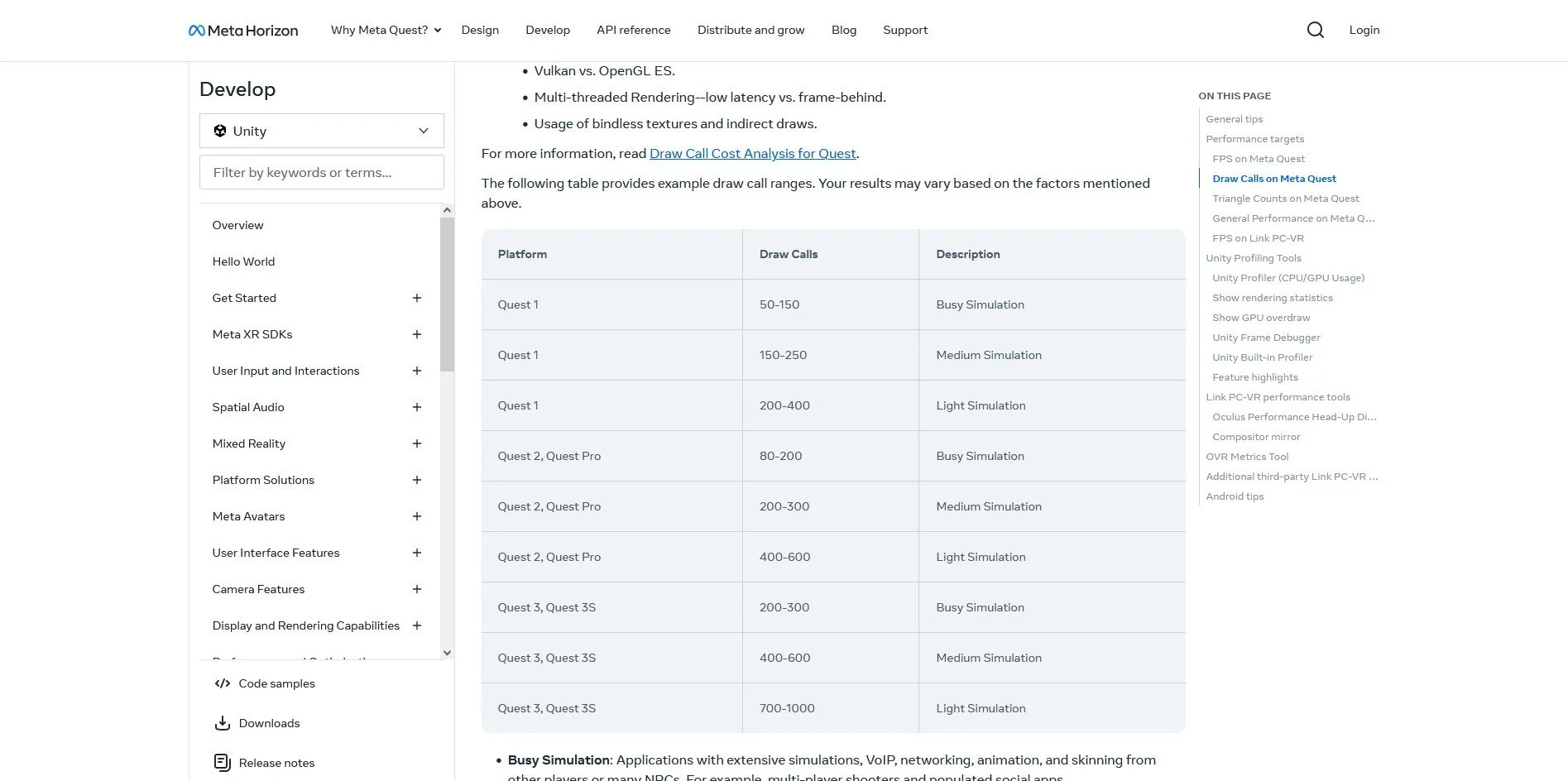Open the Blog page
Screen dimensions: 1568x781
tap(844, 30)
